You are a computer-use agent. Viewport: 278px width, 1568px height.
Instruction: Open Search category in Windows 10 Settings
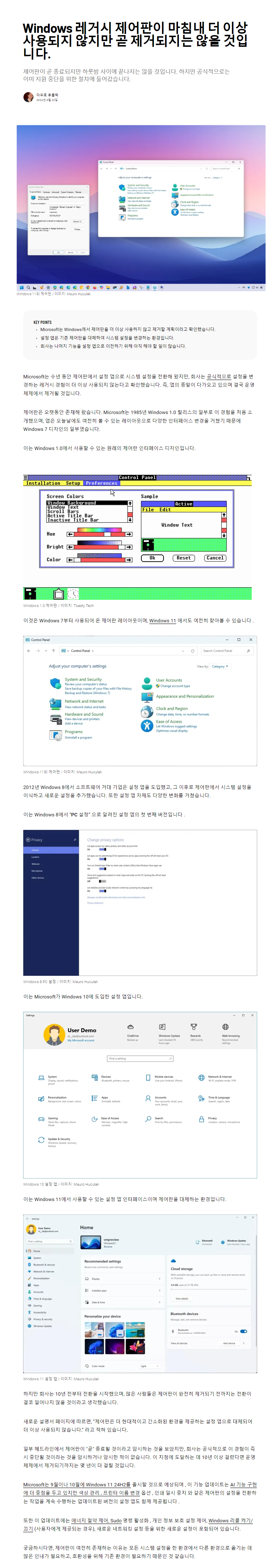pyautogui.click(x=163, y=1119)
